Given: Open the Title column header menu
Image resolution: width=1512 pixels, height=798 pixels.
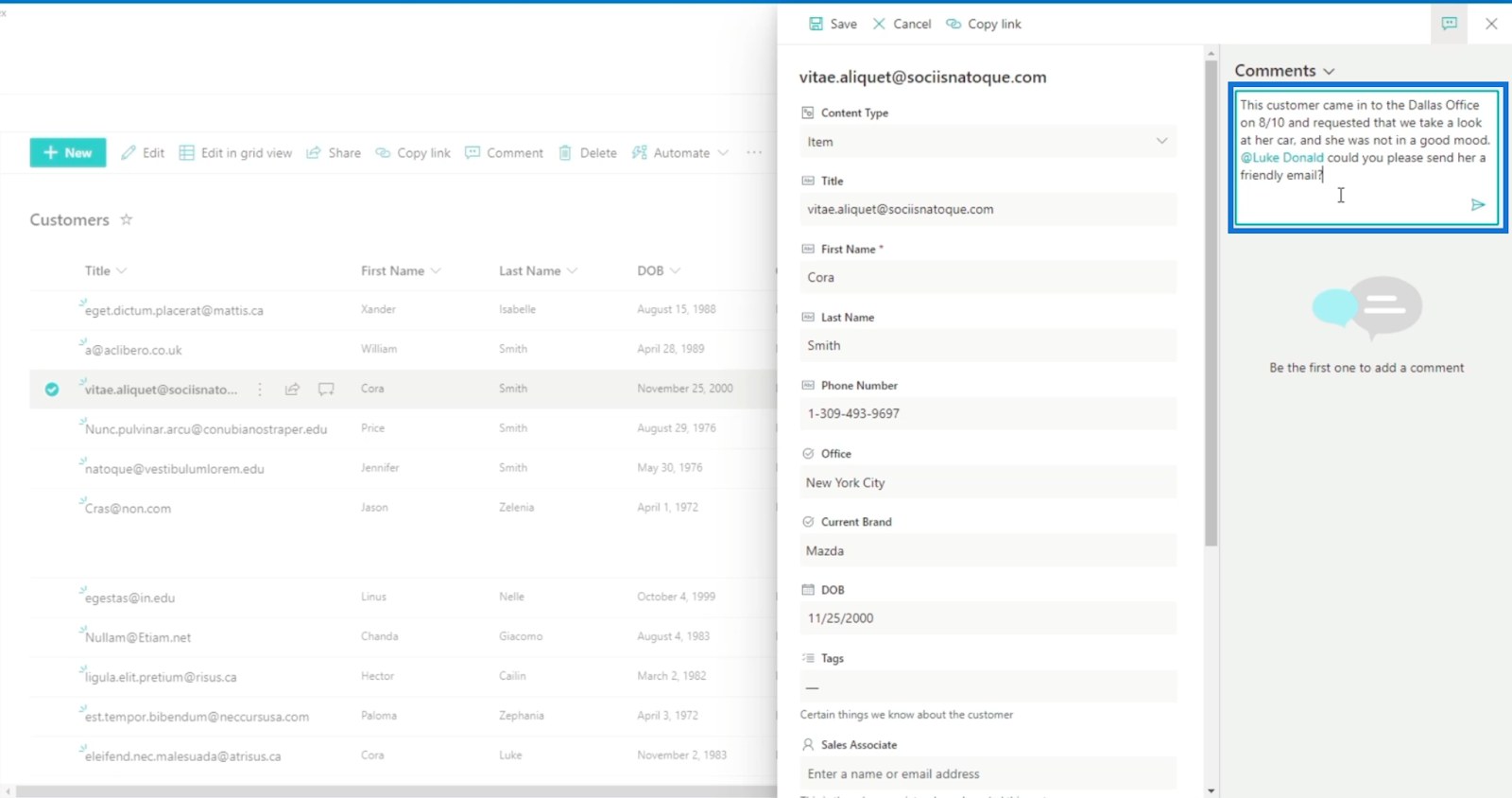Looking at the screenshot, I should pos(106,270).
